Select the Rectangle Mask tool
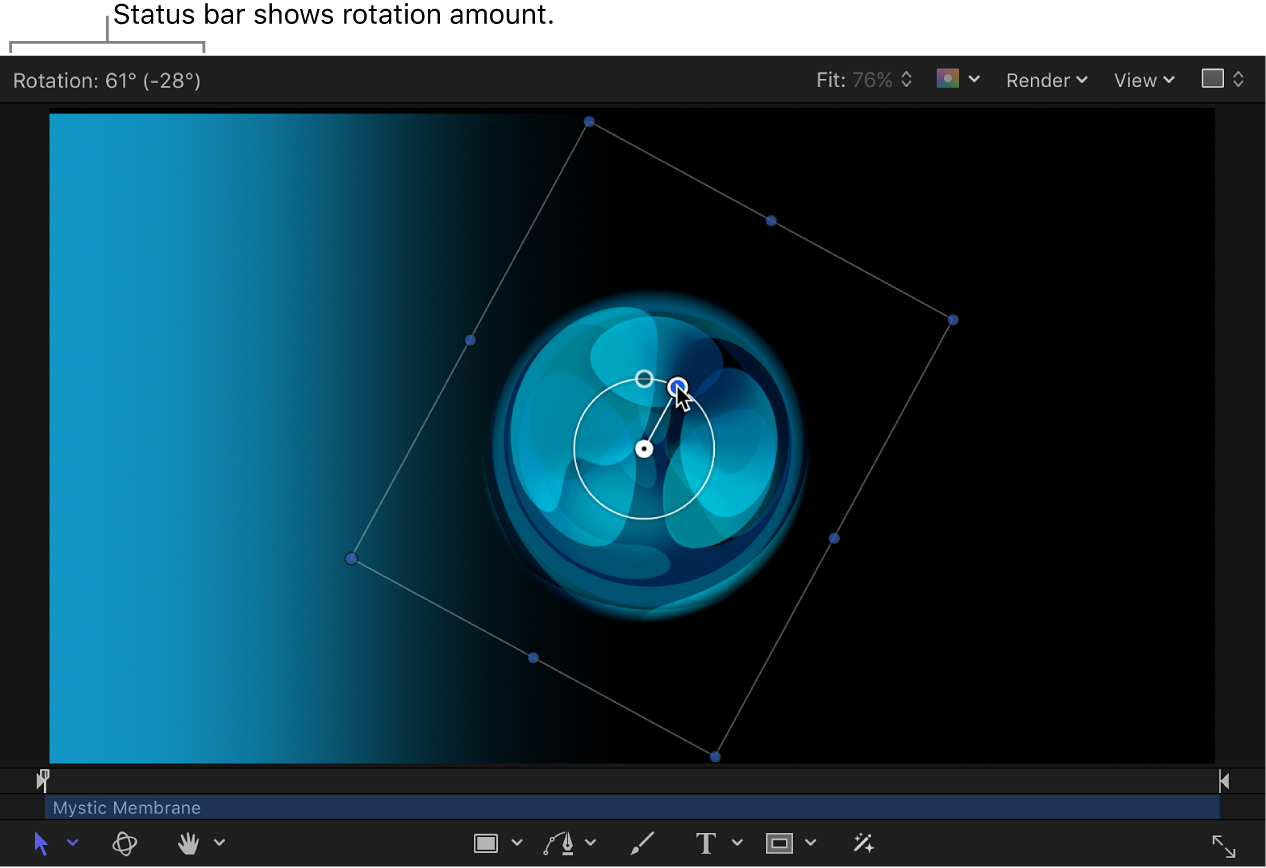The image size is (1266, 868). tap(780, 843)
